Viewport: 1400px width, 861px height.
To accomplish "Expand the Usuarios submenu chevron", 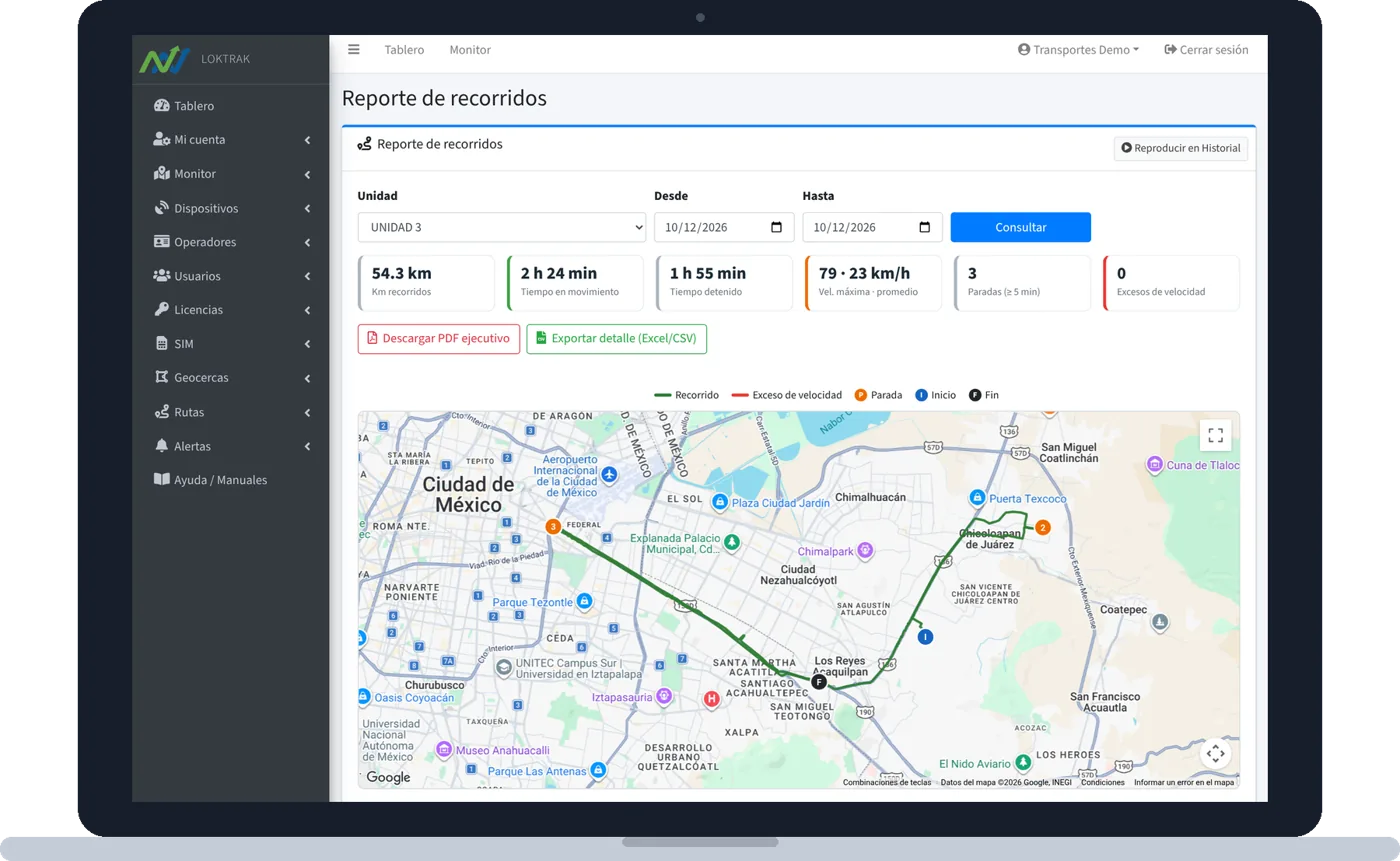I will pos(308,277).
